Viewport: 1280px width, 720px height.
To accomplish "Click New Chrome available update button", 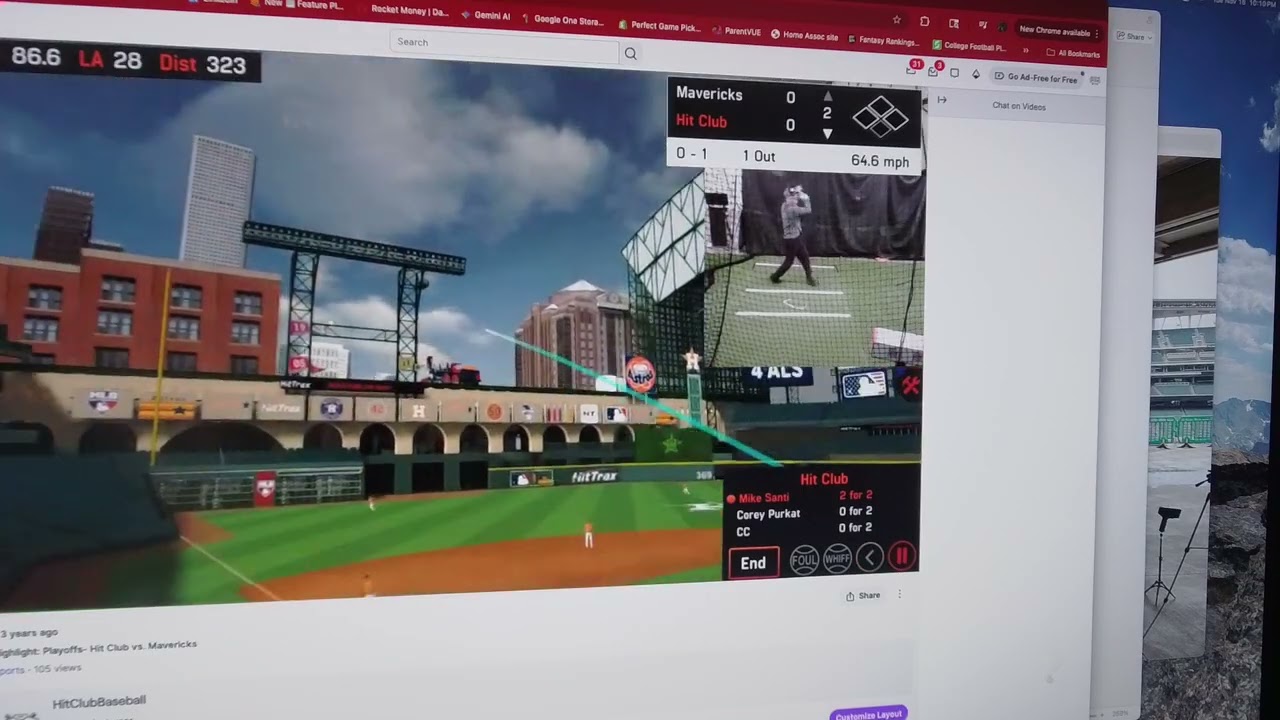I will (x=1055, y=31).
